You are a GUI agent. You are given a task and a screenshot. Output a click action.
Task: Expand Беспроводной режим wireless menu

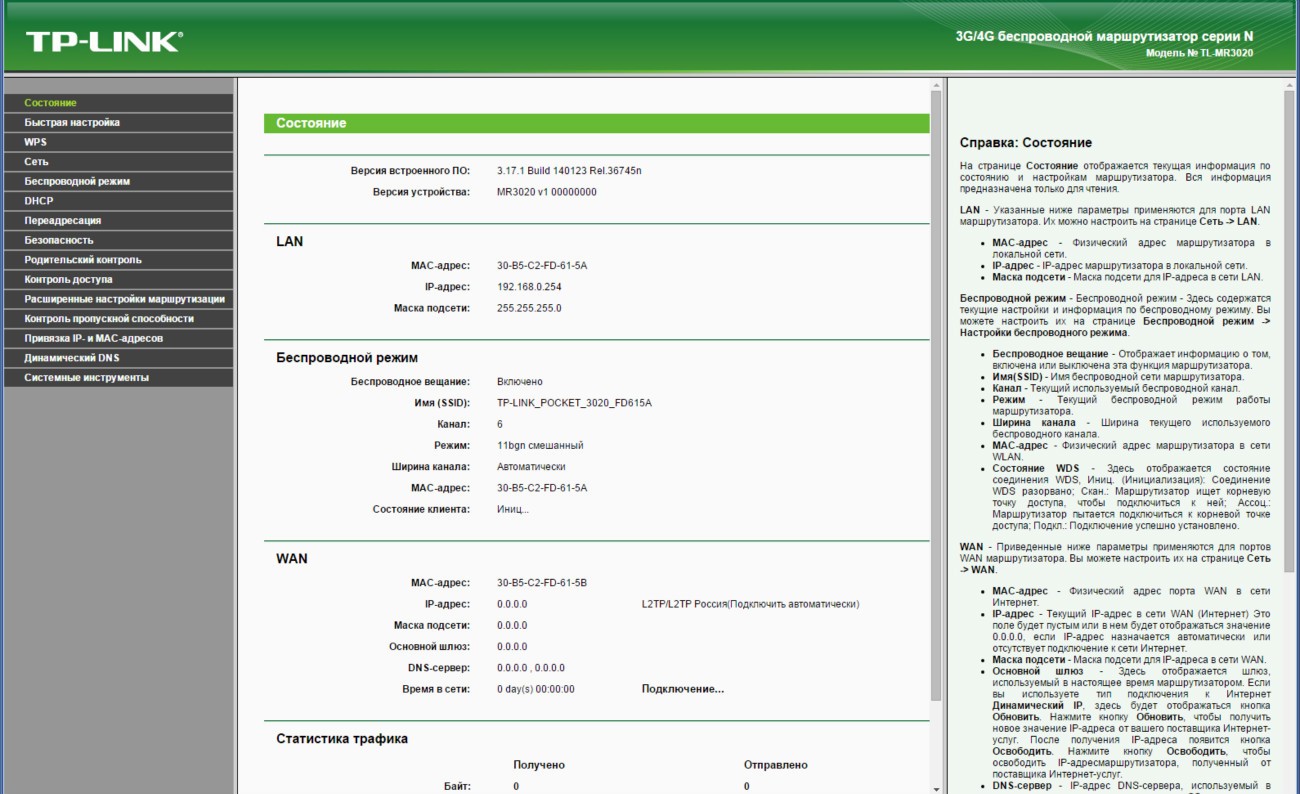coord(77,181)
